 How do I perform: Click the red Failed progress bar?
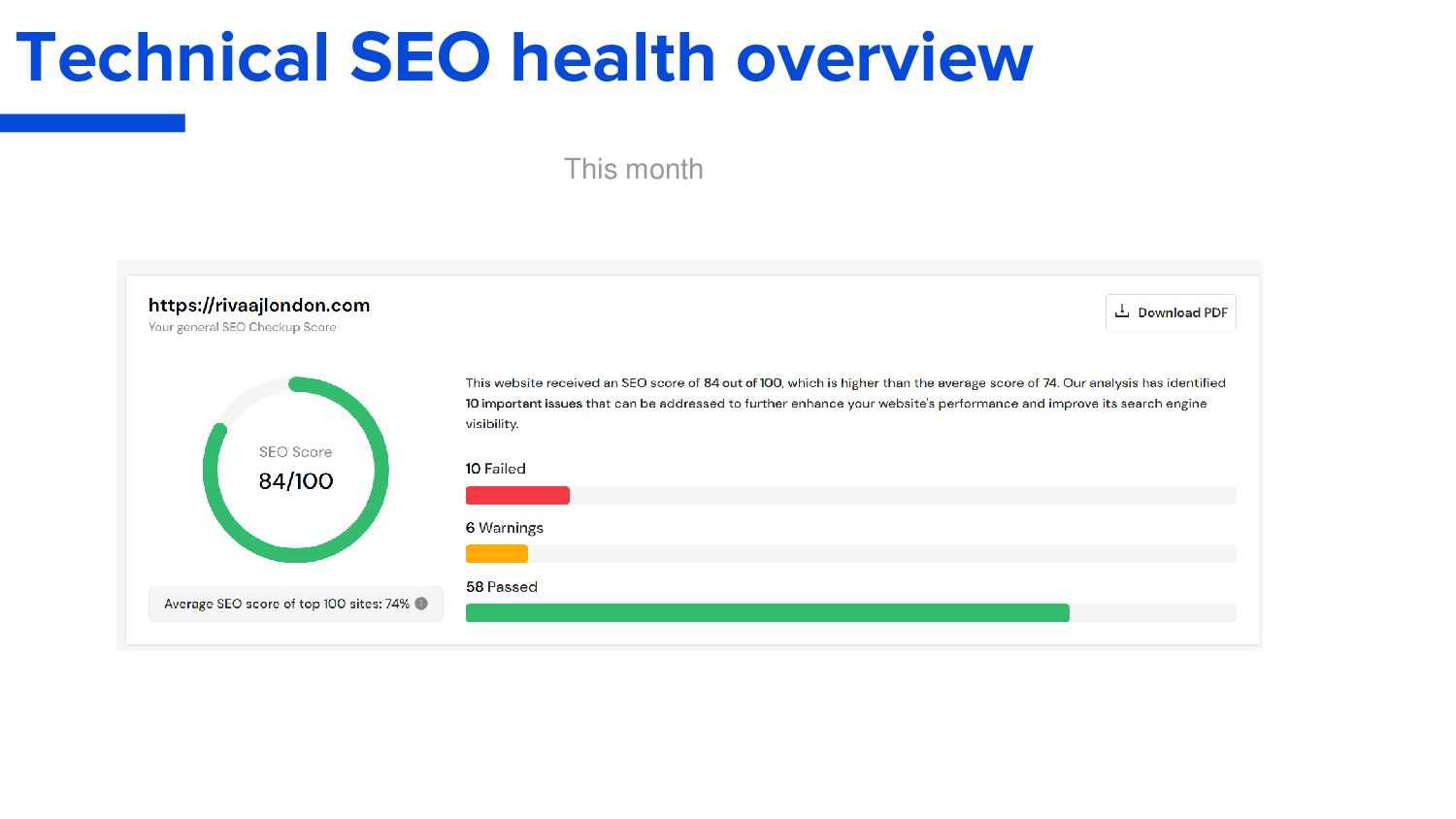[x=517, y=496]
